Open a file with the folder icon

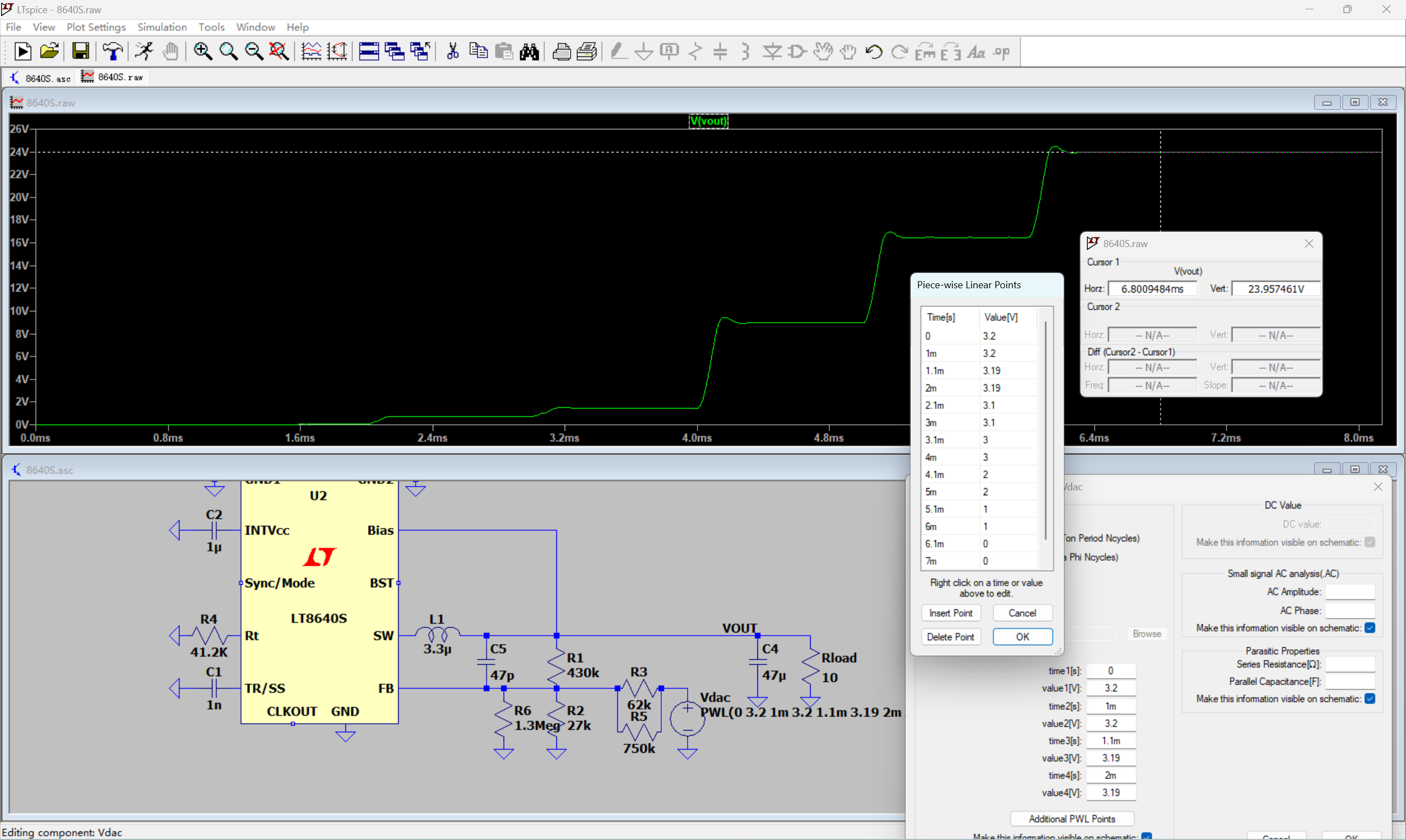[50, 52]
